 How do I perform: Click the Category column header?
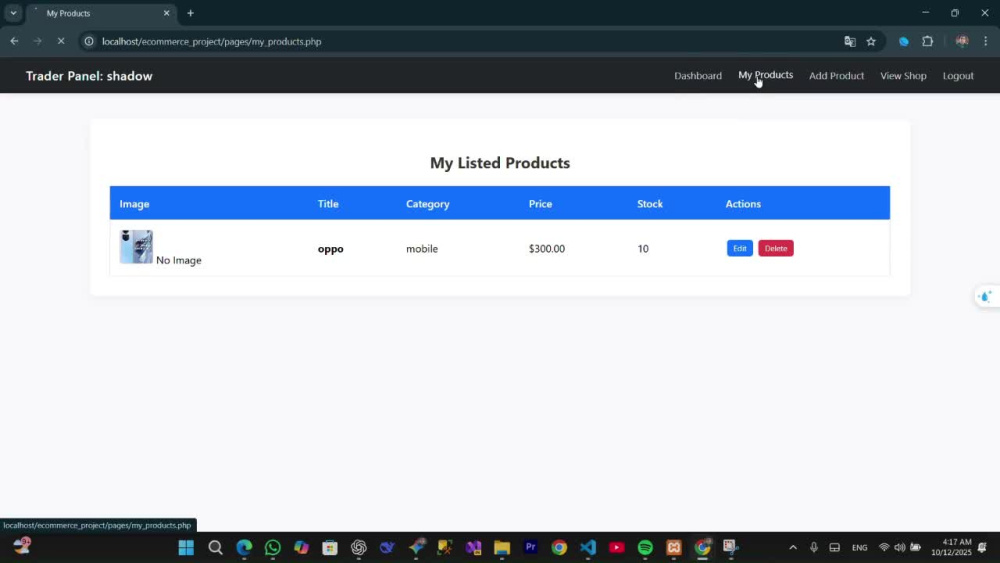427,204
